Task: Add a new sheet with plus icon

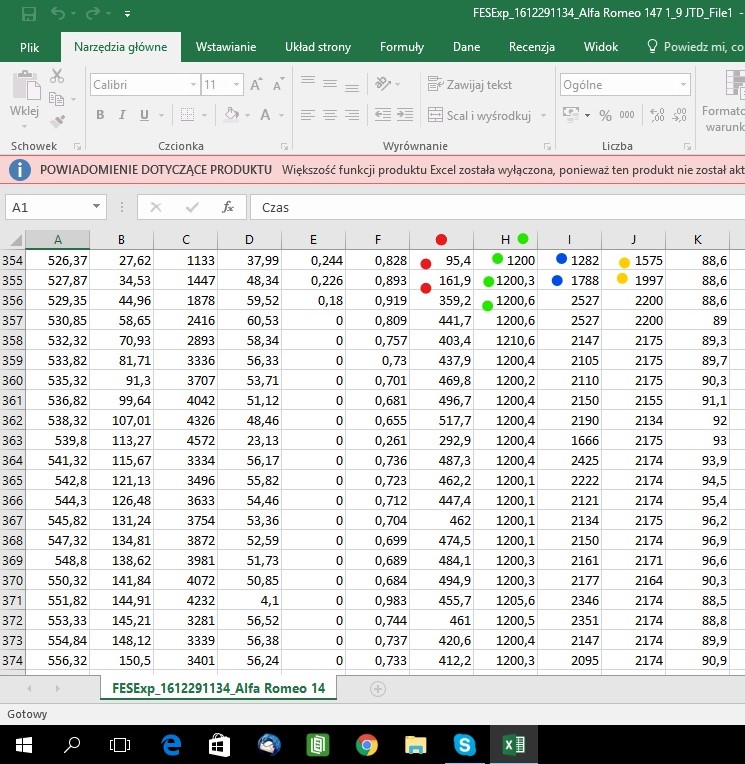Action: click(378, 688)
